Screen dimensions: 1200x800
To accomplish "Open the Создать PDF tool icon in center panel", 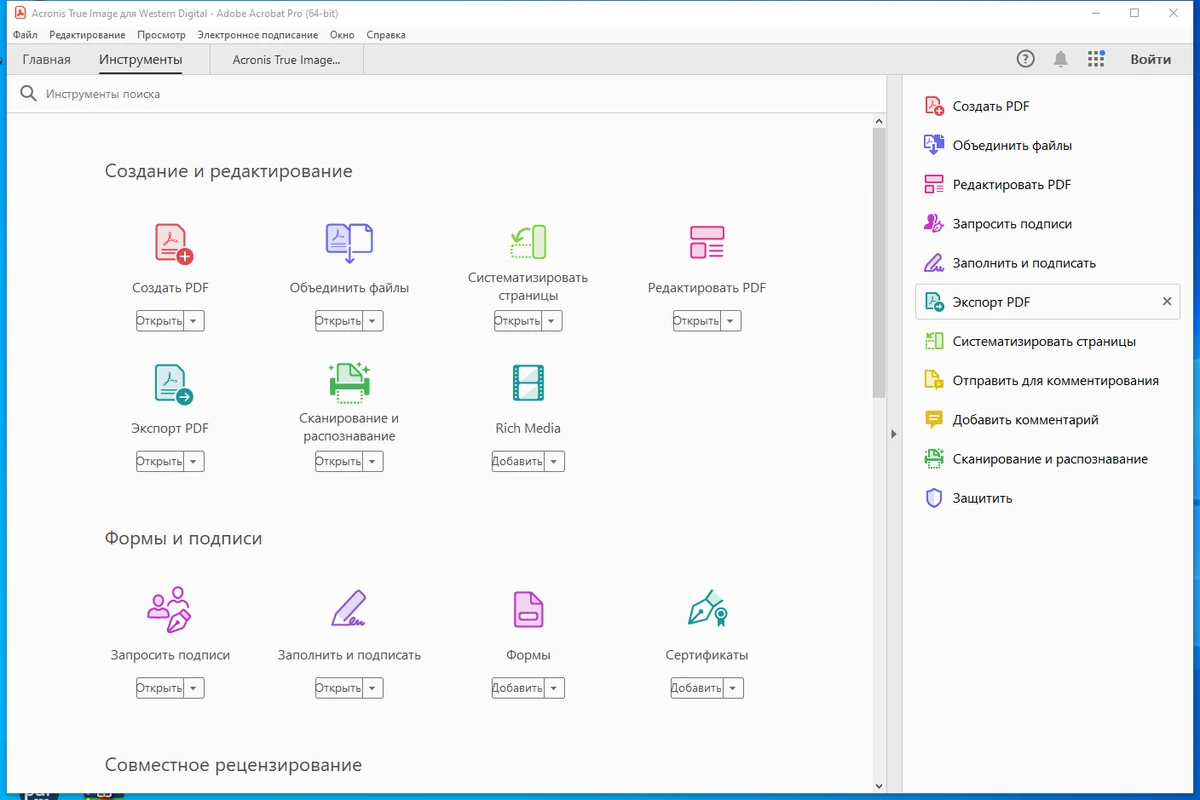I will pyautogui.click(x=173, y=243).
